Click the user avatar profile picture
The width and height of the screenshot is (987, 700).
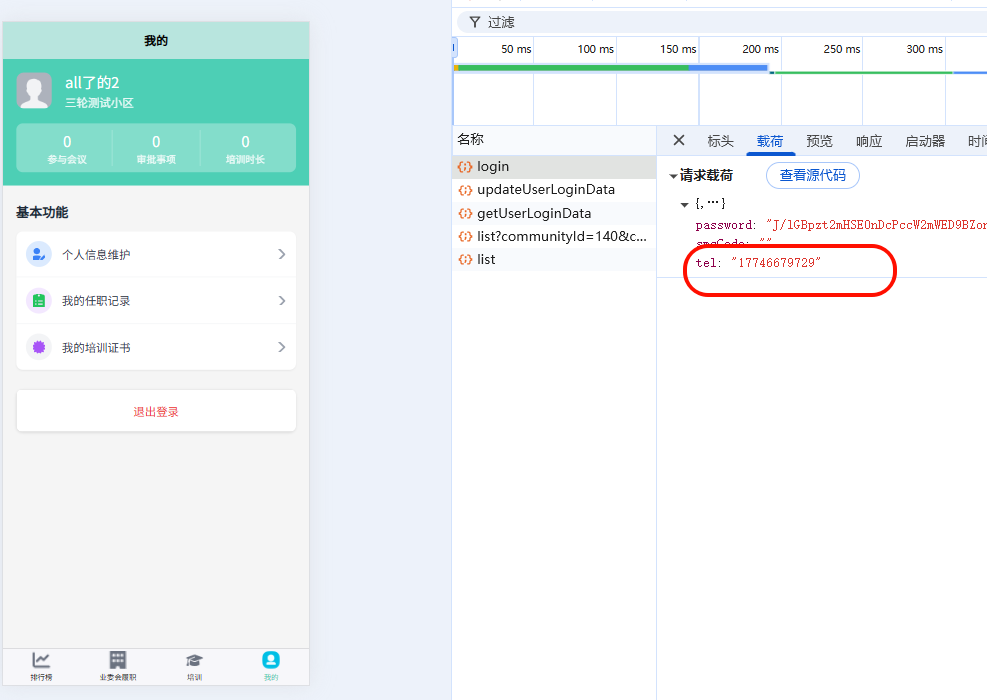click(x=34, y=91)
